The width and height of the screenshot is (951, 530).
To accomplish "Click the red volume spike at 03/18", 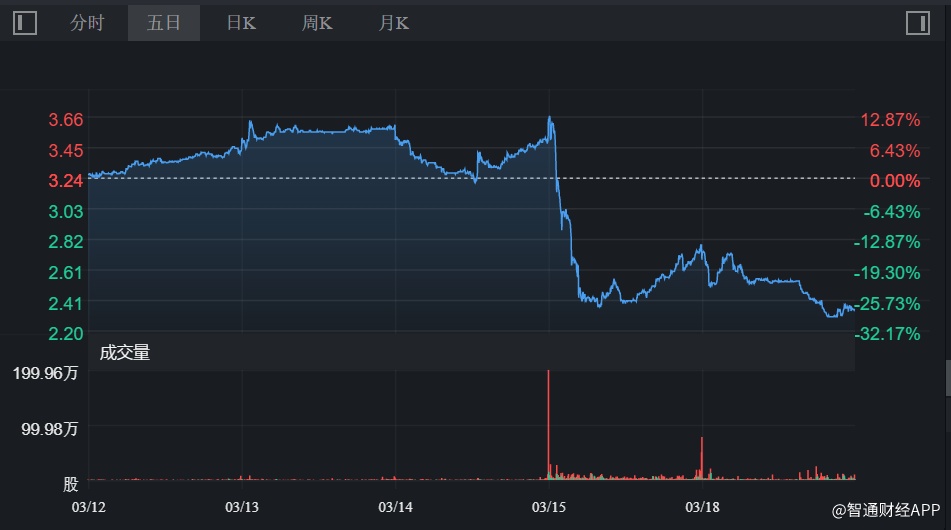I will pos(702,458).
